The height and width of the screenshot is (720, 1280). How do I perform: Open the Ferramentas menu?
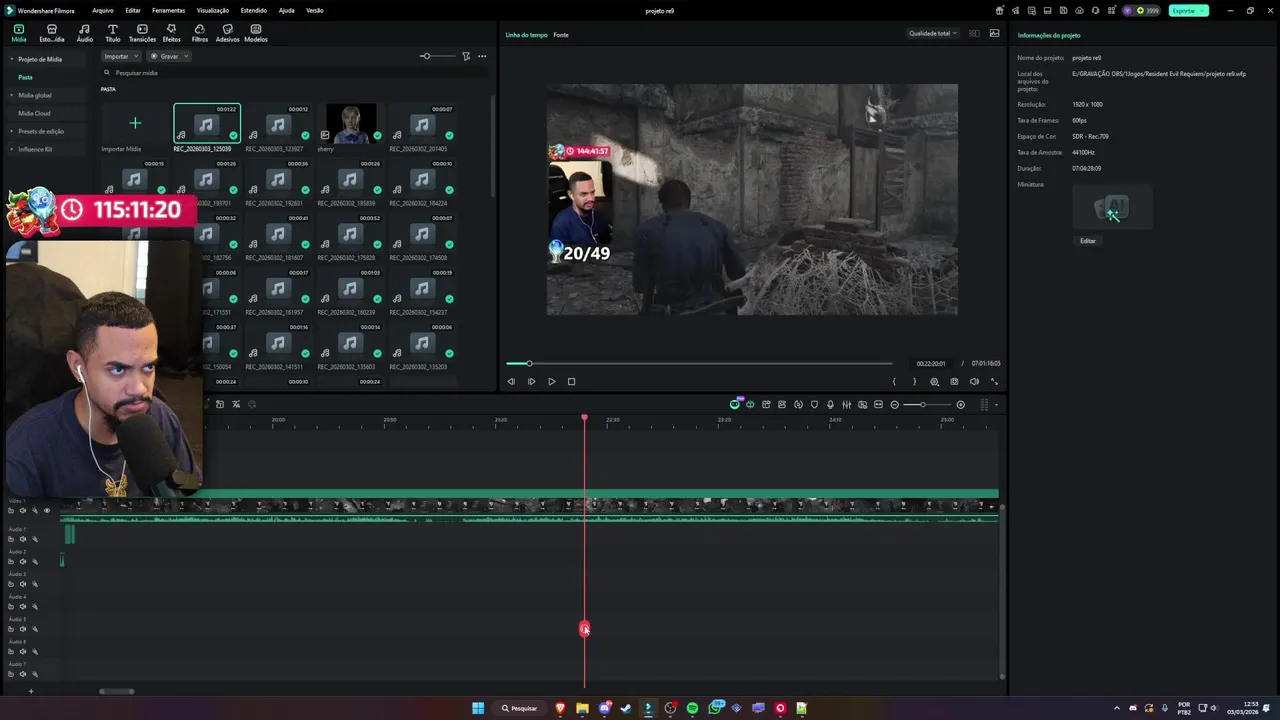168,10
